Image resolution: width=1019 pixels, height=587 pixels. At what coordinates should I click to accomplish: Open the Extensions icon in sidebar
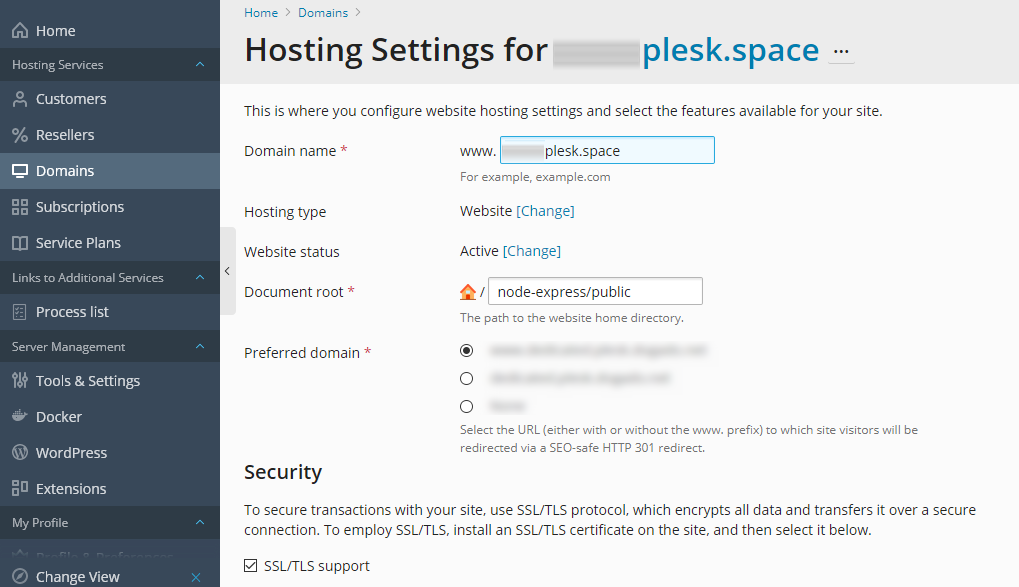[x=20, y=488]
